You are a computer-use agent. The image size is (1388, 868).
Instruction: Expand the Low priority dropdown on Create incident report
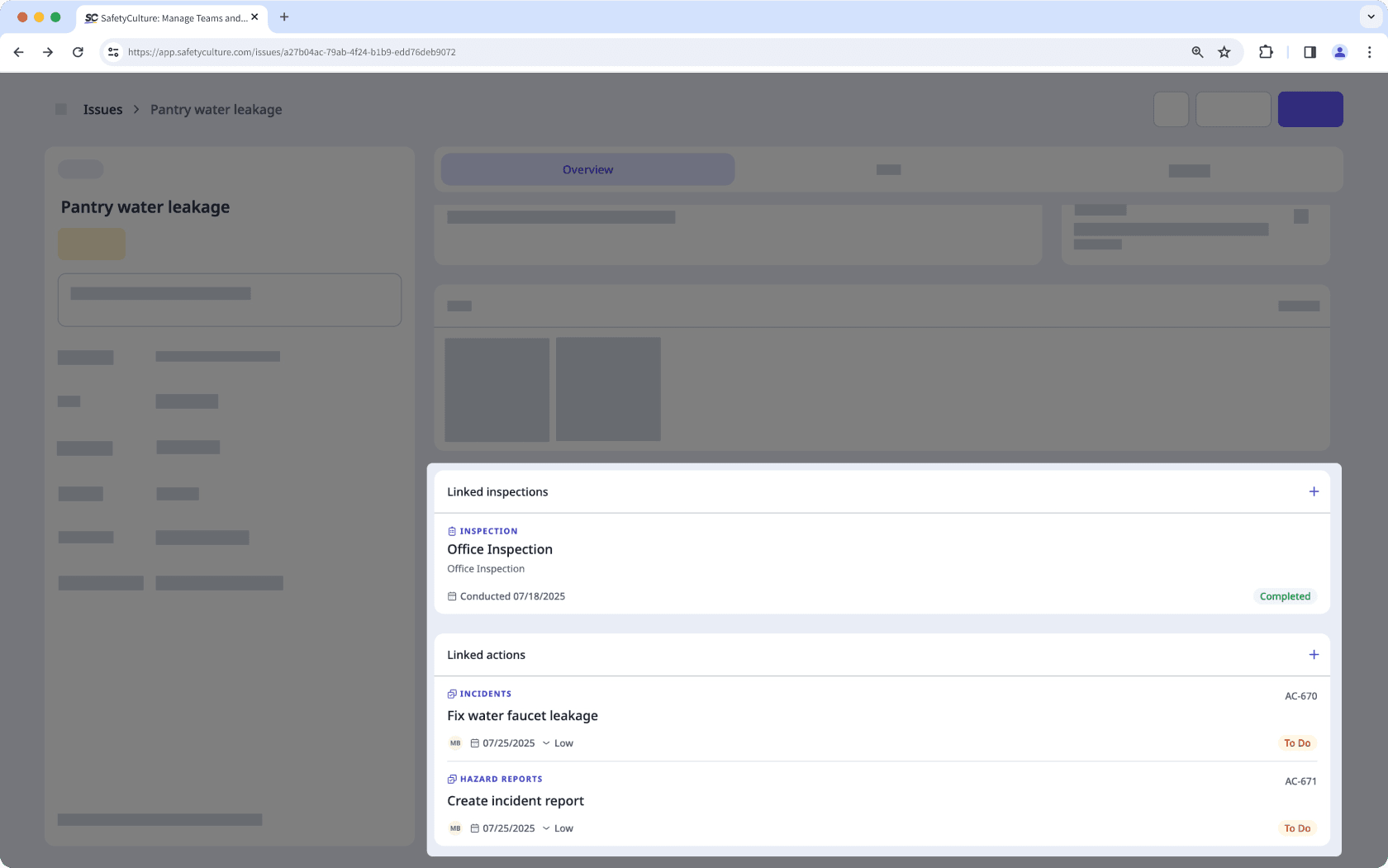(x=548, y=828)
